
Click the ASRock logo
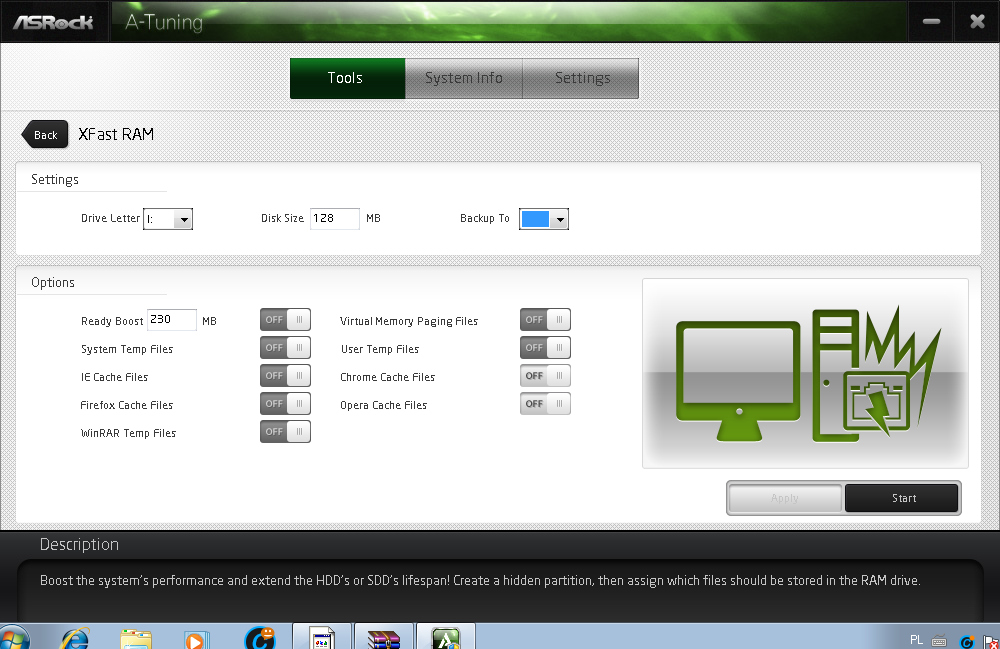point(54,22)
